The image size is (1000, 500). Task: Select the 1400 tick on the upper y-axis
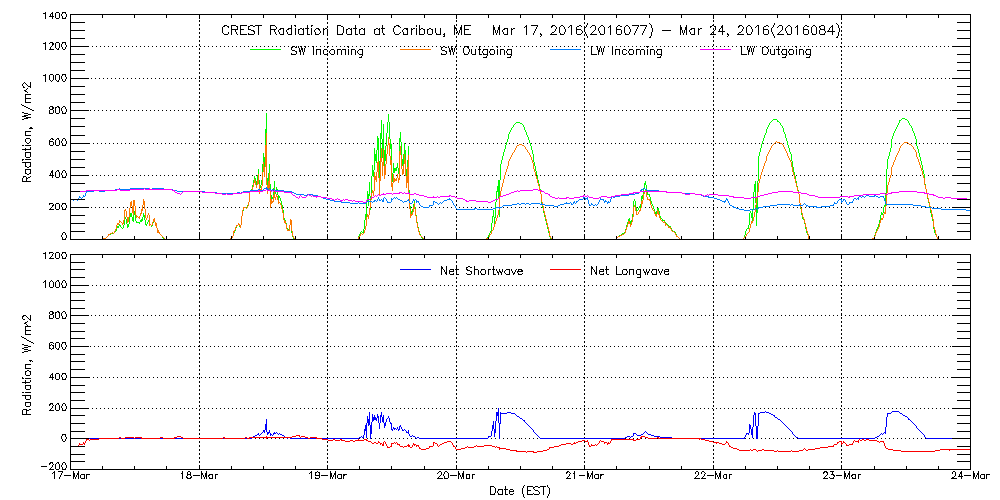(x=53, y=17)
